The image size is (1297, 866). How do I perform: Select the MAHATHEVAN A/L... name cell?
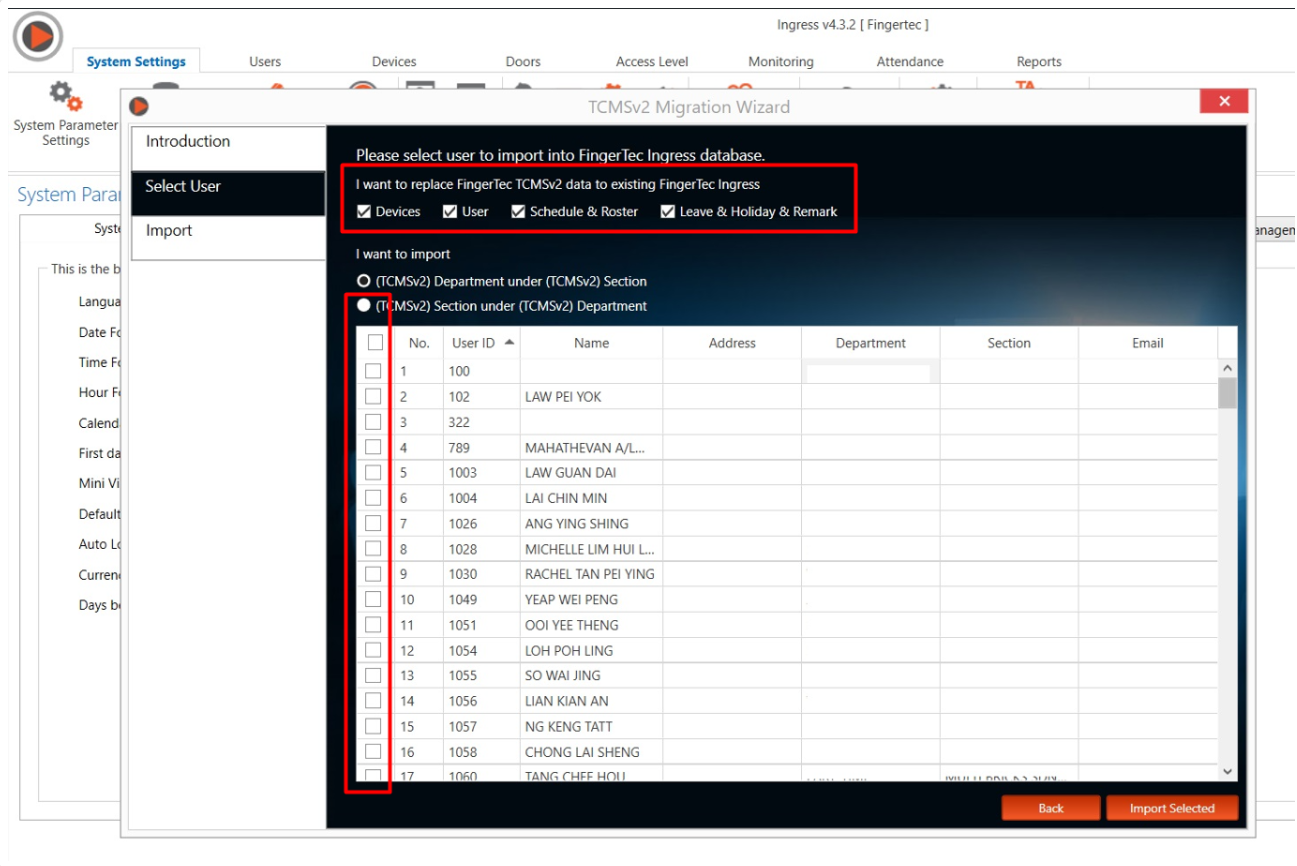point(592,447)
